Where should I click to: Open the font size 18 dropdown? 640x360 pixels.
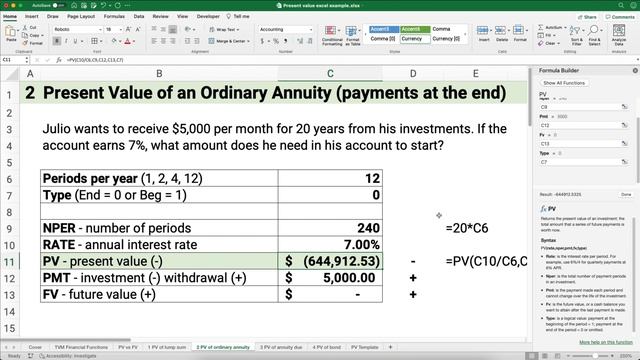coord(120,29)
